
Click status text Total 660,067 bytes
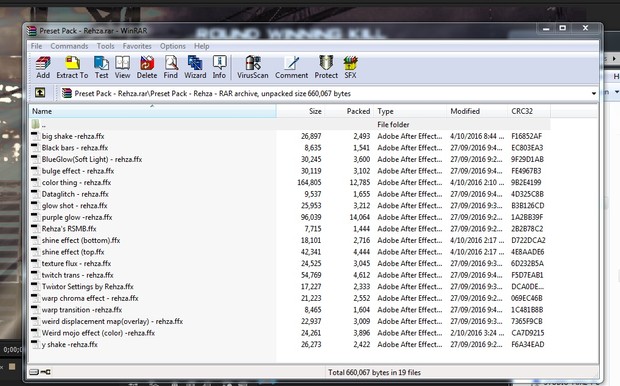374,372
